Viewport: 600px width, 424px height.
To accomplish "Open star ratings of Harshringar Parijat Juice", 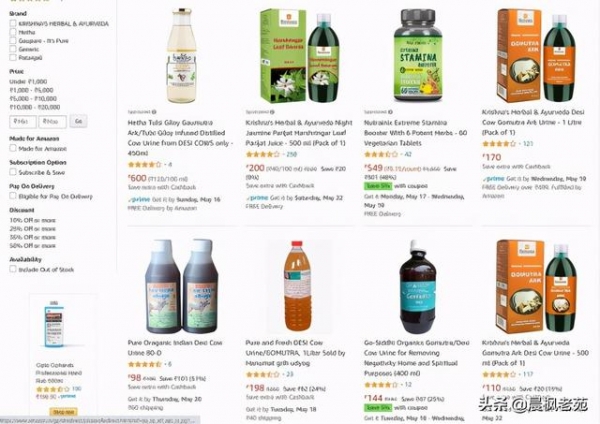I will (263, 155).
